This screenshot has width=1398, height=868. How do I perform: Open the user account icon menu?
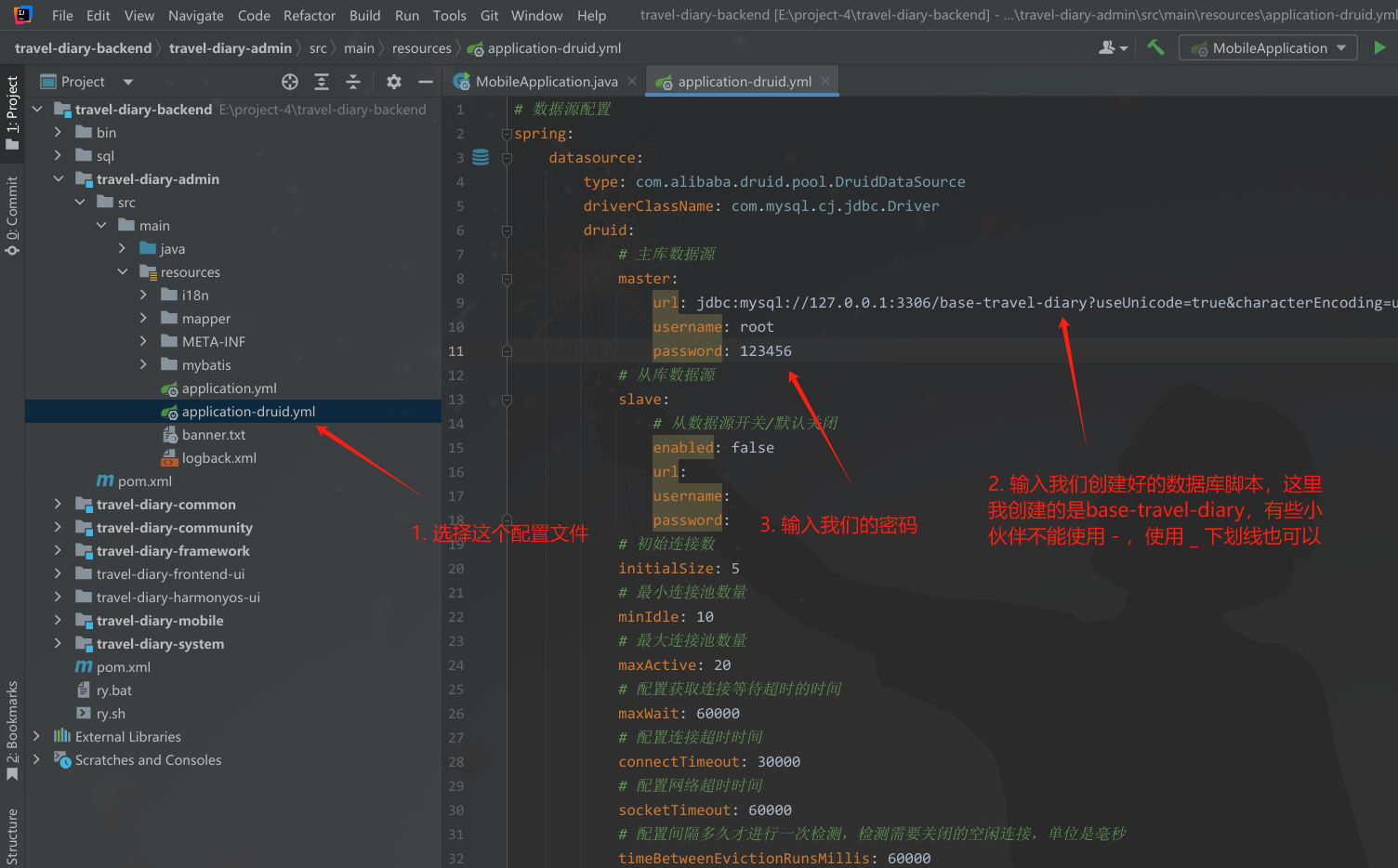click(x=1113, y=47)
